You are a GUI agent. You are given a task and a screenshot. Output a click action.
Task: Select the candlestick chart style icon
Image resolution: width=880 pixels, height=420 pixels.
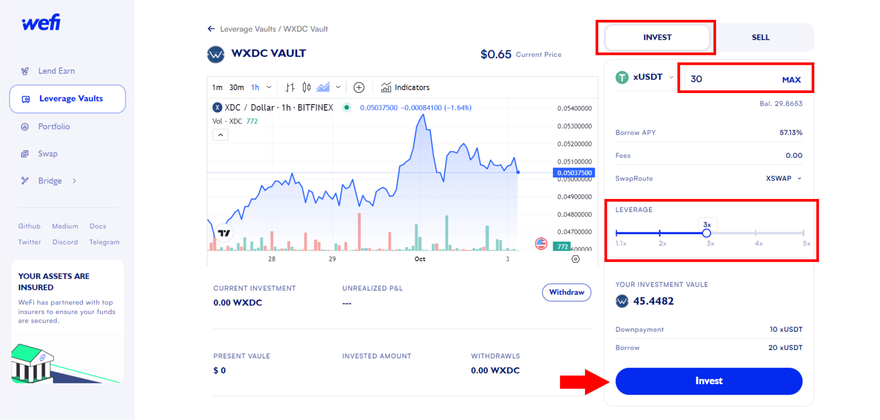[306, 88]
